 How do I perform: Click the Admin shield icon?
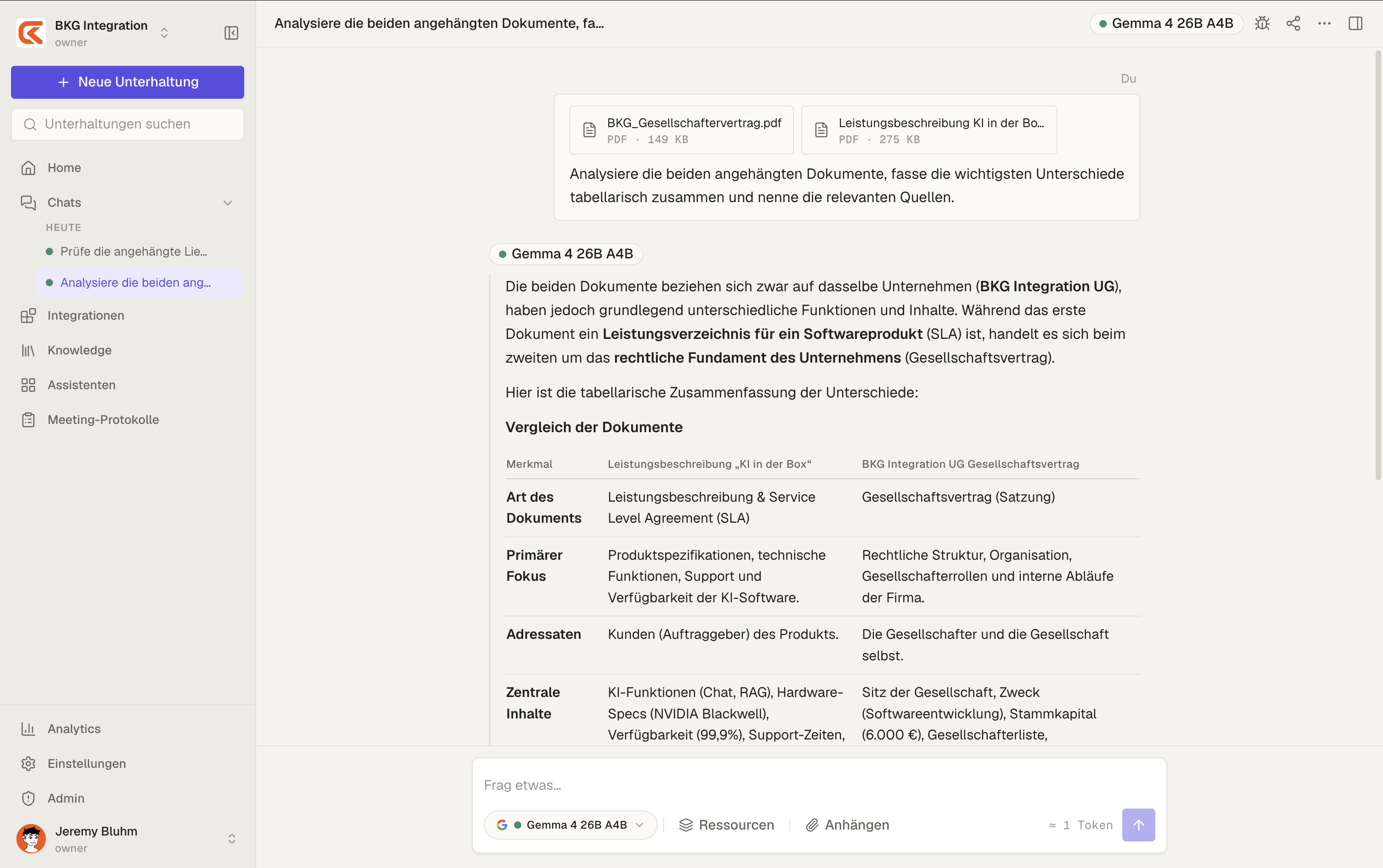[x=28, y=798]
